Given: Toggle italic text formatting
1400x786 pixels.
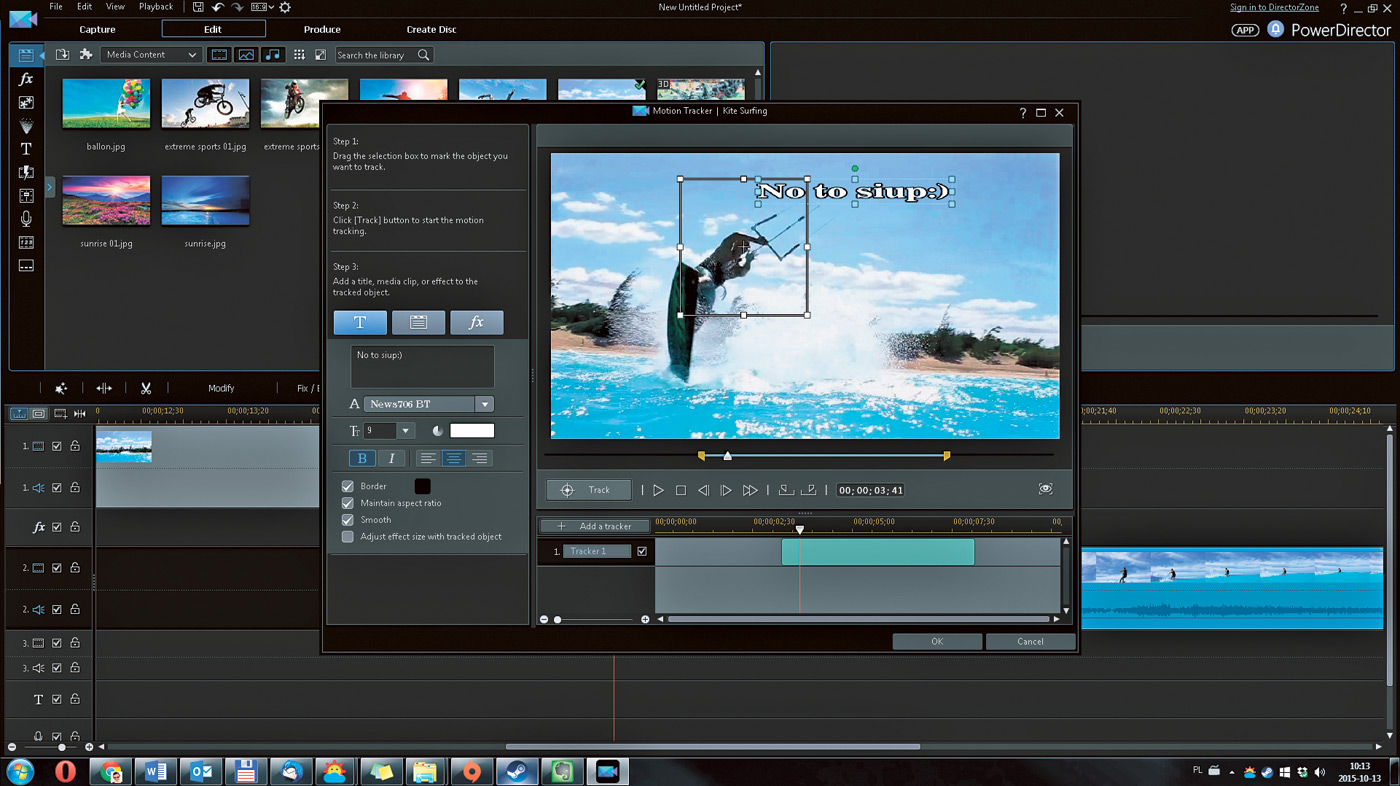Looking at the screenshot, I should click(x=391, y=458).
